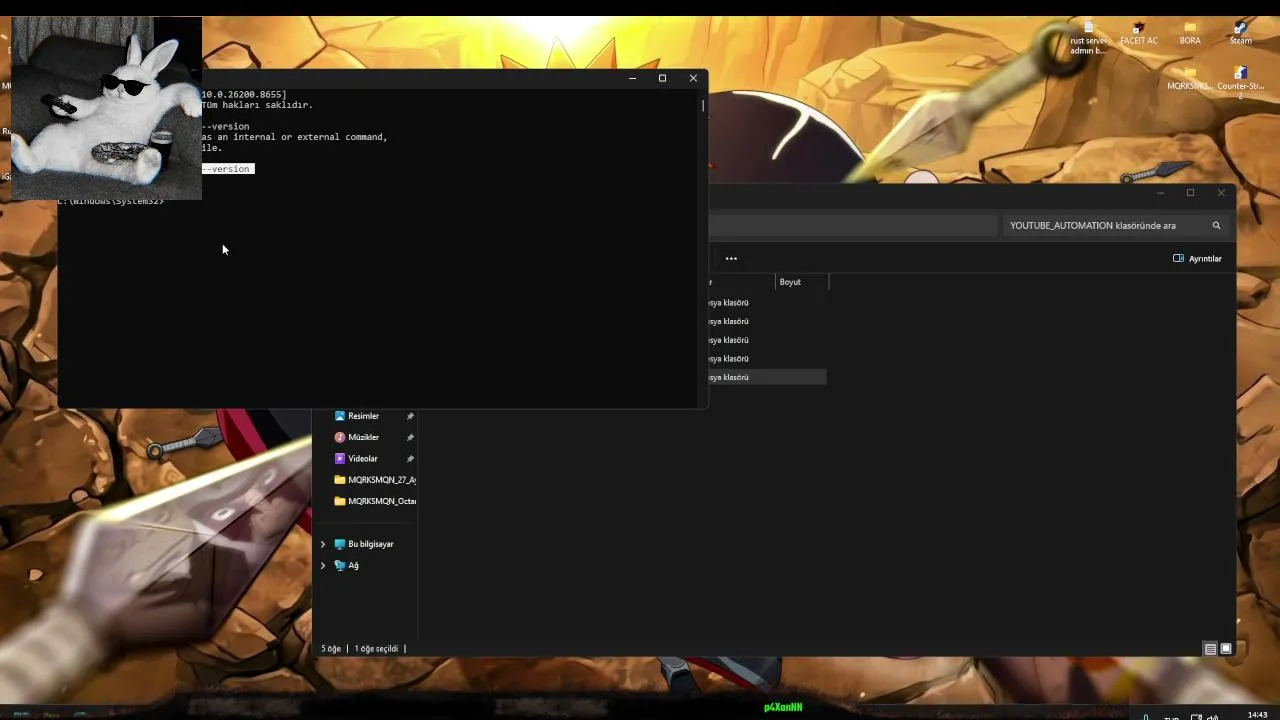The width and height of the screenshot is (1280, 720).
Task: Open the MQRKSMQN_27 folder in sidebar
Action: pyautogui.click(x=375, y=480)
